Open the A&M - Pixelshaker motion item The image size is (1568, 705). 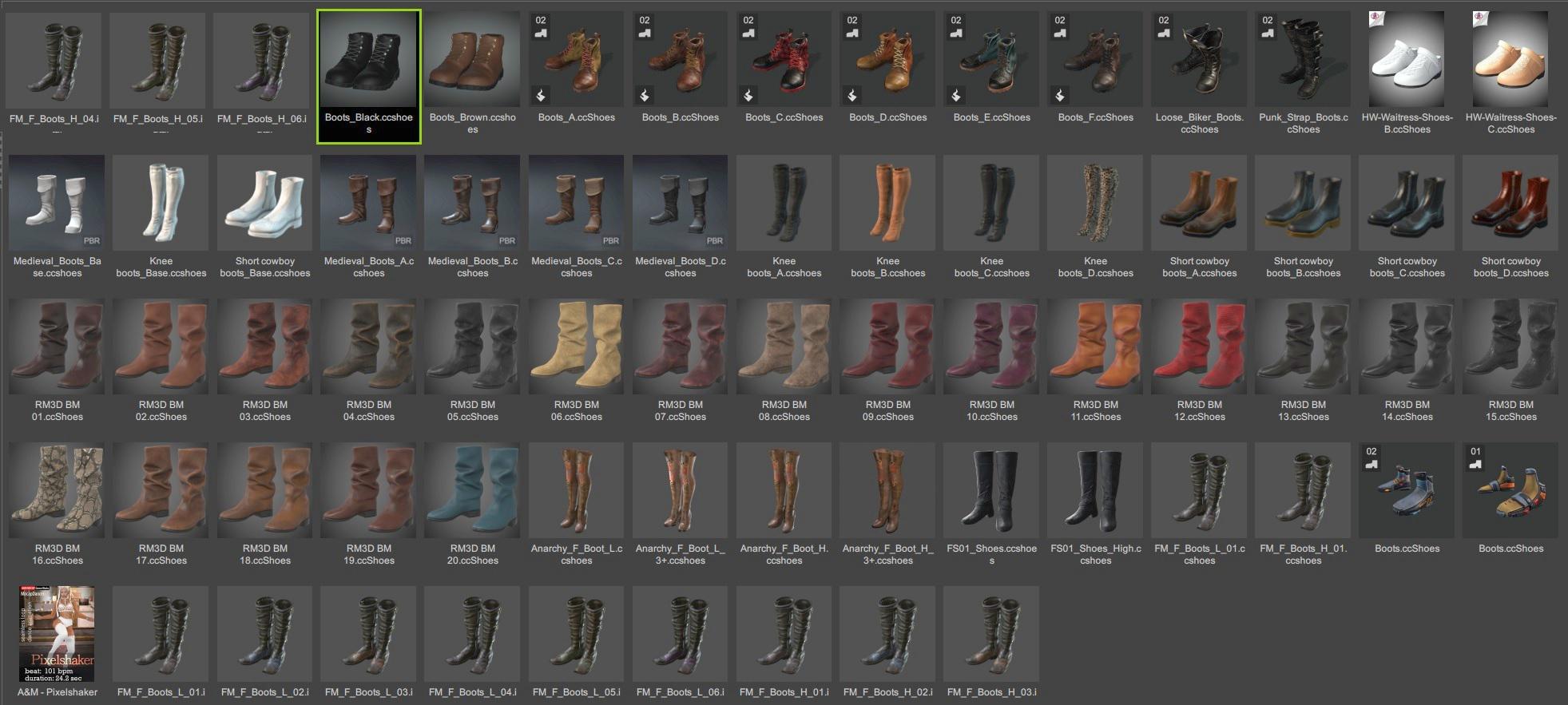(x=57, y=634)
